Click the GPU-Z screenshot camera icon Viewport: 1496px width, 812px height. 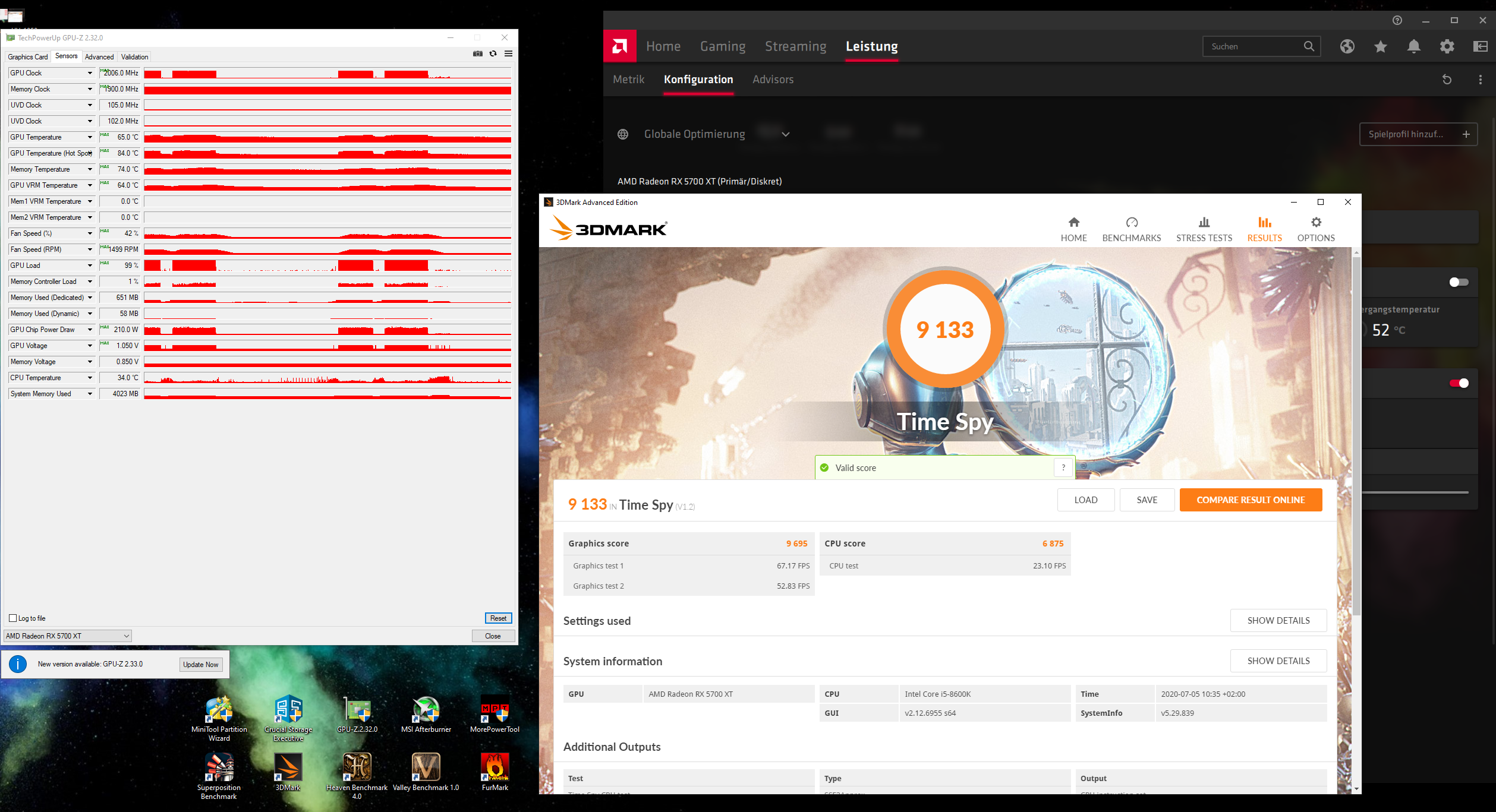click(477, 53)
